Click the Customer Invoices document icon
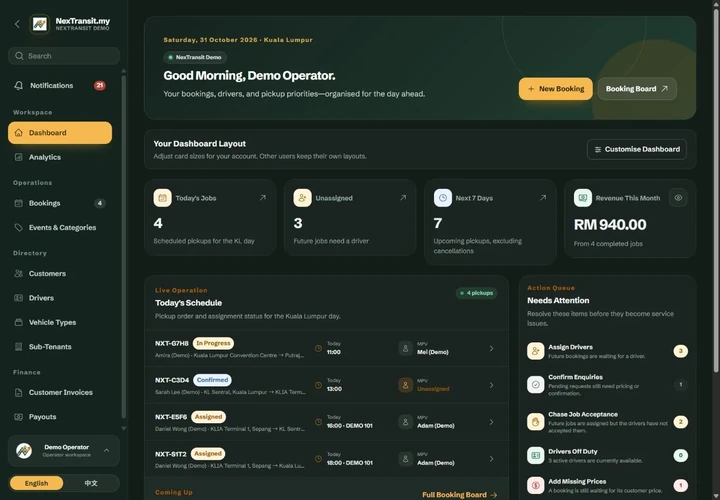720x500 pixels. (x=18, y=392)
